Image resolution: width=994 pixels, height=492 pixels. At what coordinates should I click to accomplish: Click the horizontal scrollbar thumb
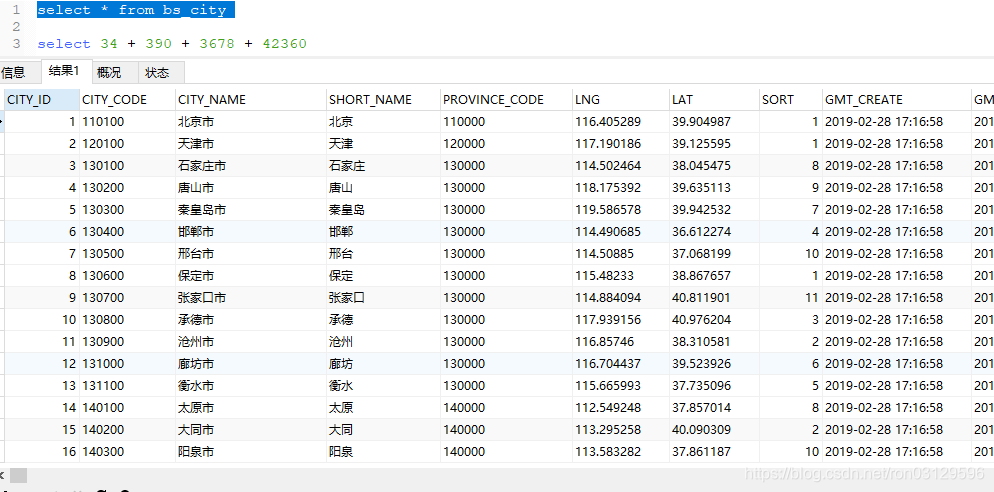coord(19,476)
